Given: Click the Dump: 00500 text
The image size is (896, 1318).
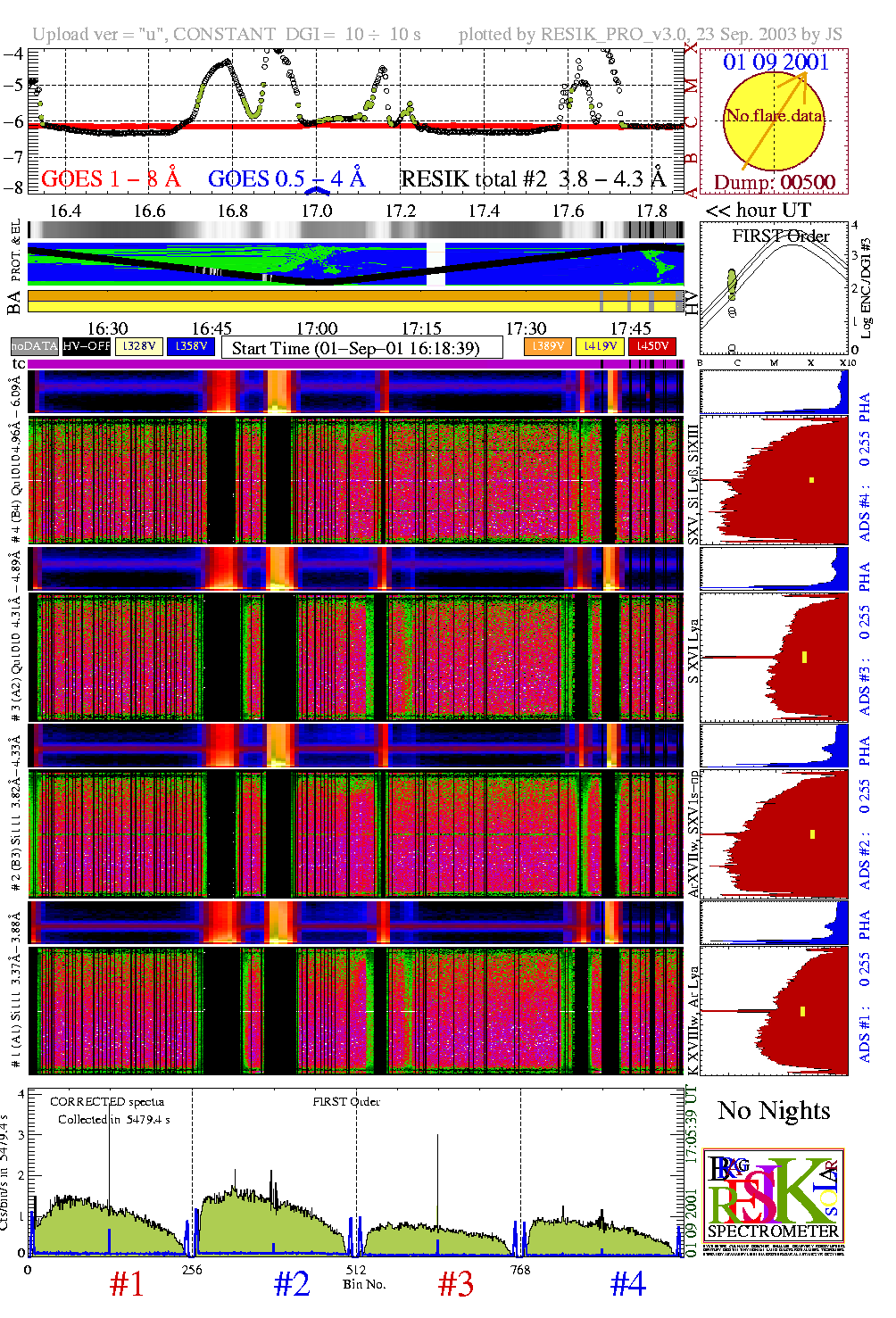Looking at the screenshot, I should click(x=774, y=183).
